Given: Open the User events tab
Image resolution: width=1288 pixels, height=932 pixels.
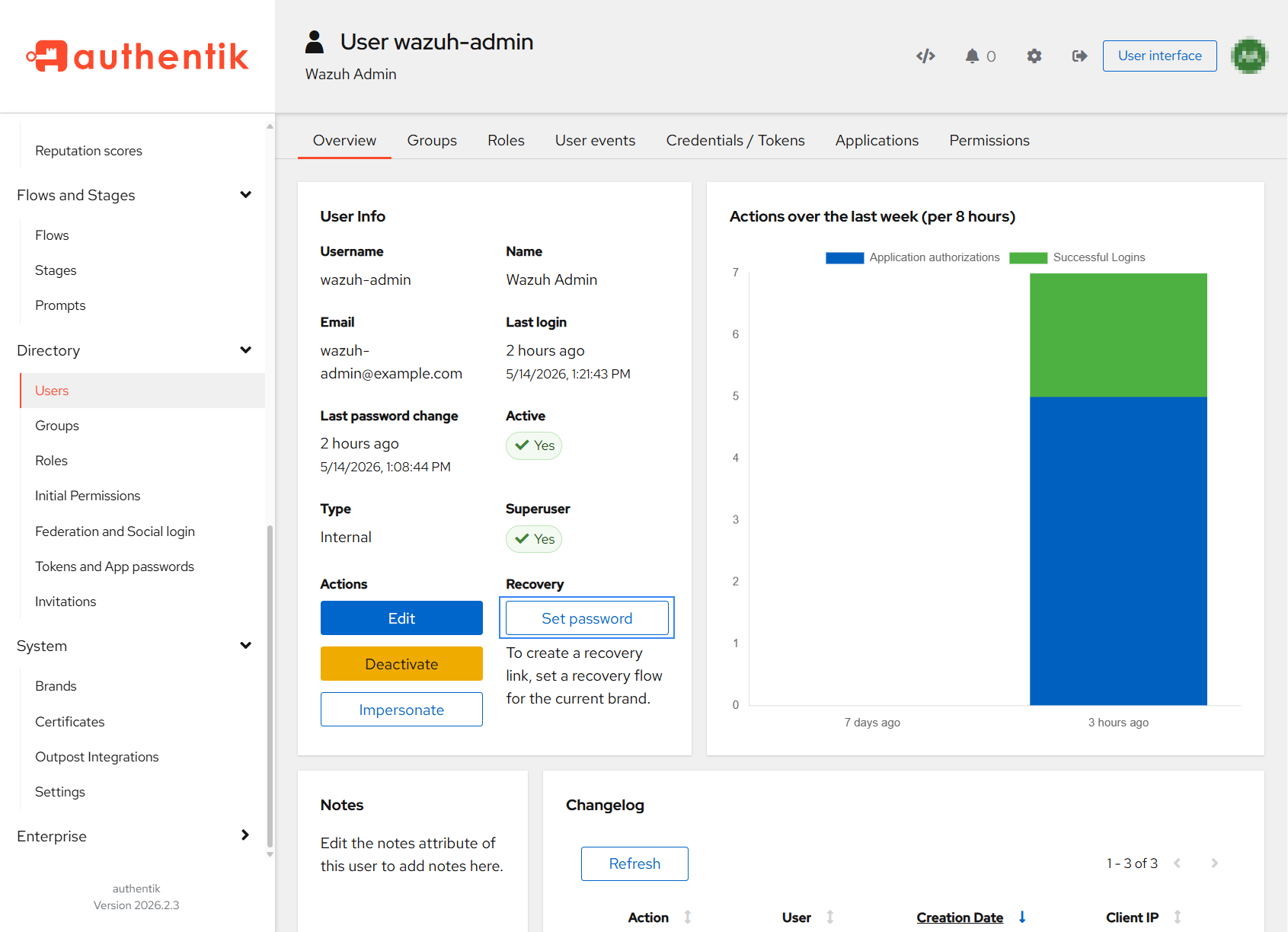Looking at the screenshot, I should [595, 140].
